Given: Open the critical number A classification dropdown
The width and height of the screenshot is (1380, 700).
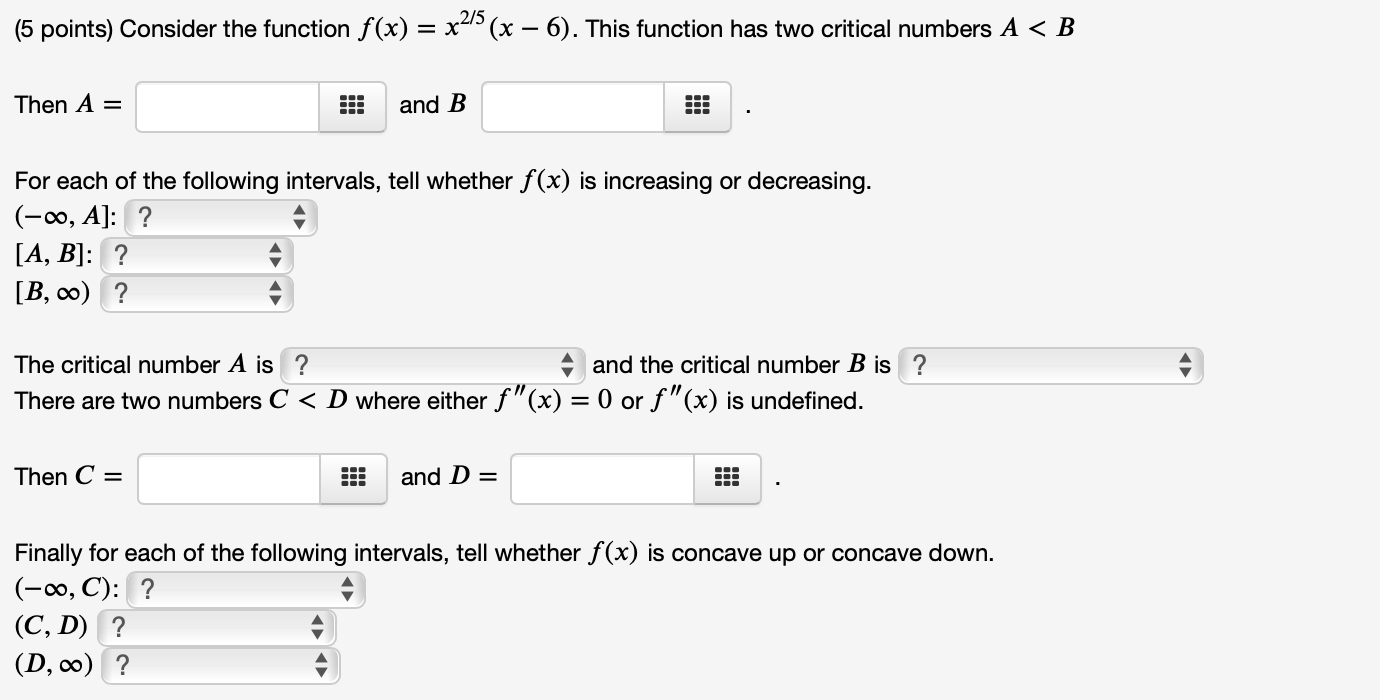Looking at the screenshot, I should [x=420, y=365].
